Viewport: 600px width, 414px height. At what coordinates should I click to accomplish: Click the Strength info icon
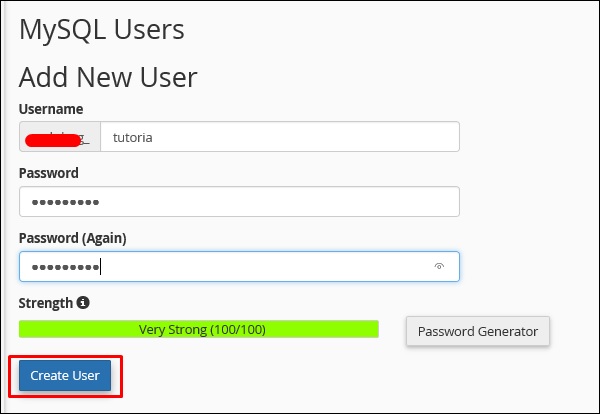(x=83, y=302)
